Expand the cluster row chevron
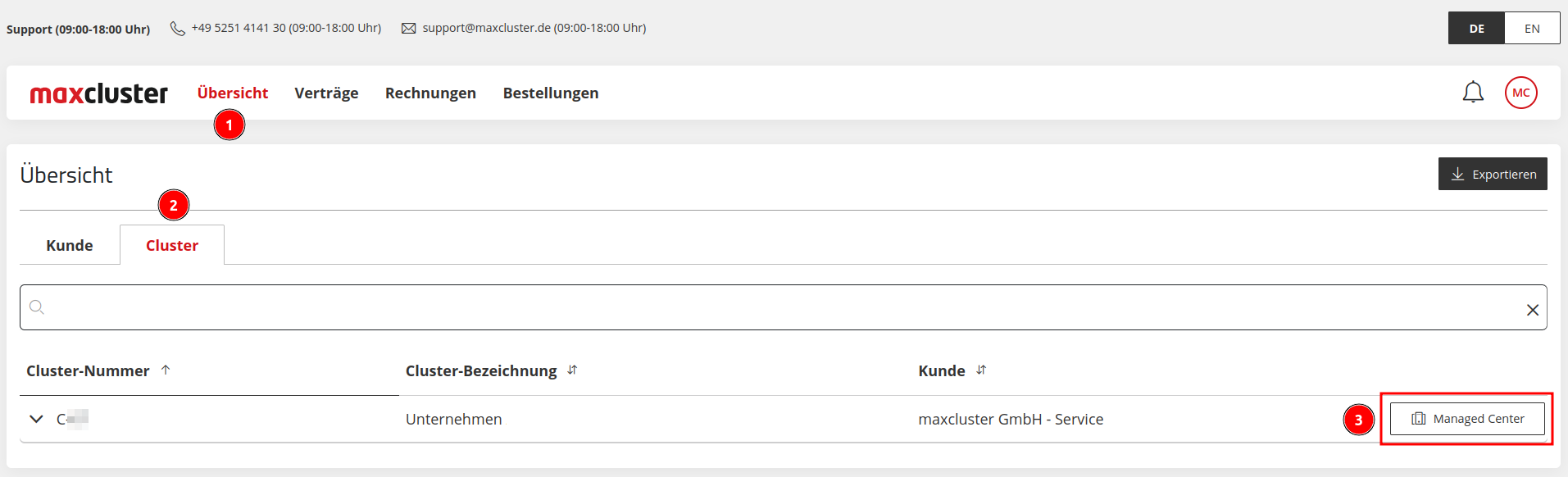The width and height of the screenshot is (1568, 477). pyautogui.click(x=36, y=419)
